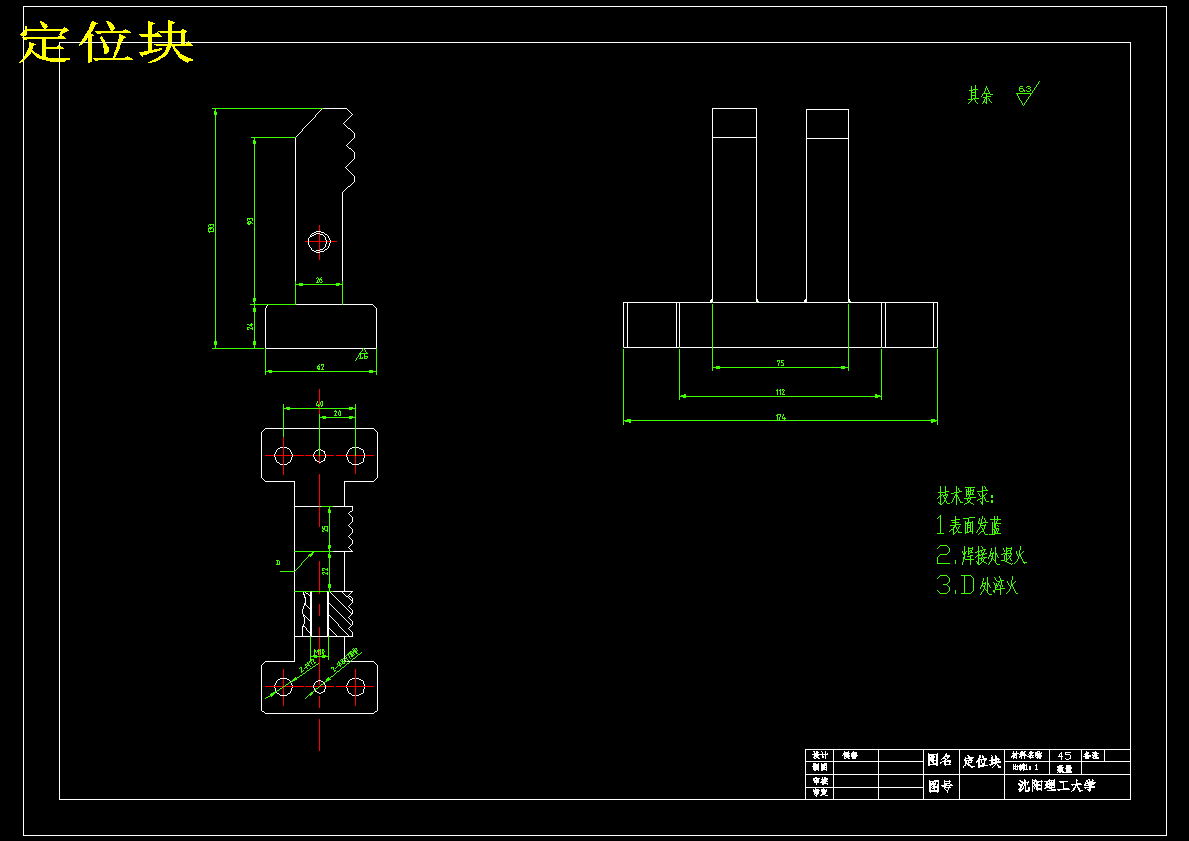Click the 22 vertical dimension in plan view
Viewport: 1189px width, 841px height.
[x=325, y=571]
